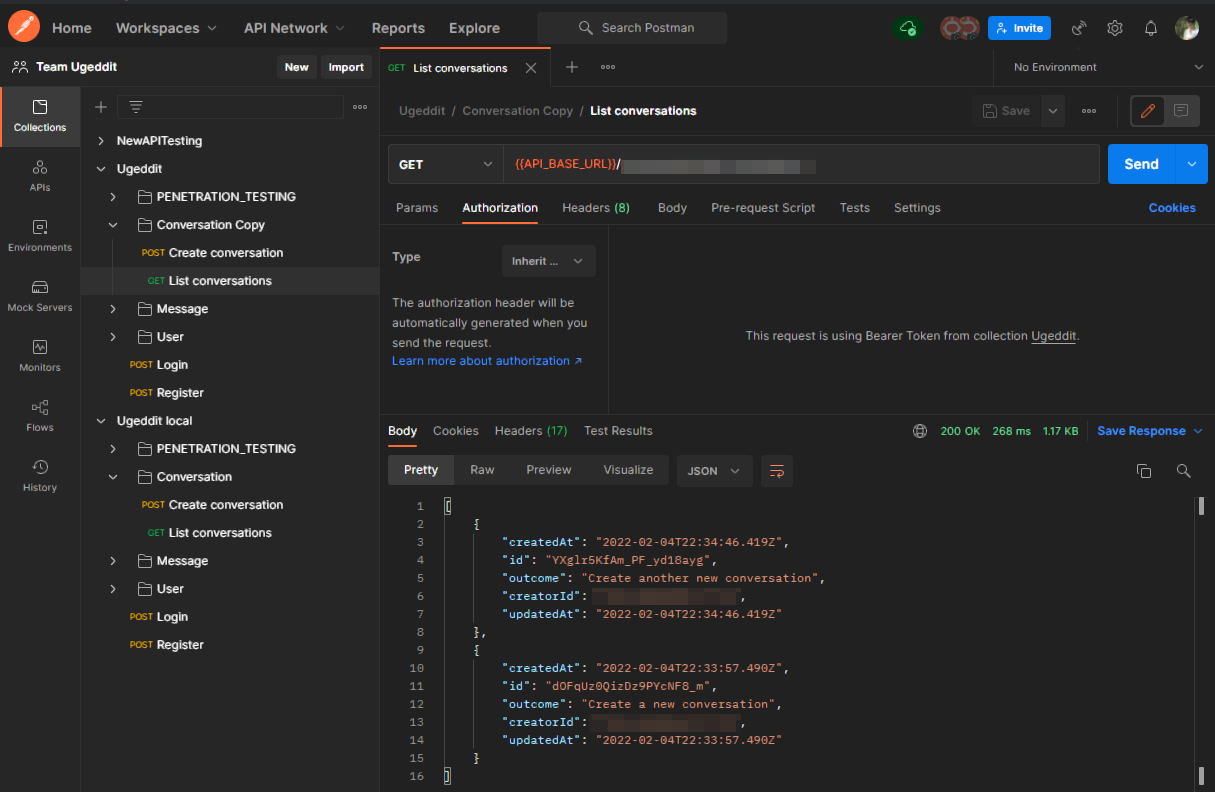The height and width of the screenshot is (792, 1215).
Task: Toggle response line wrap icon
Action: pos(777,471)
